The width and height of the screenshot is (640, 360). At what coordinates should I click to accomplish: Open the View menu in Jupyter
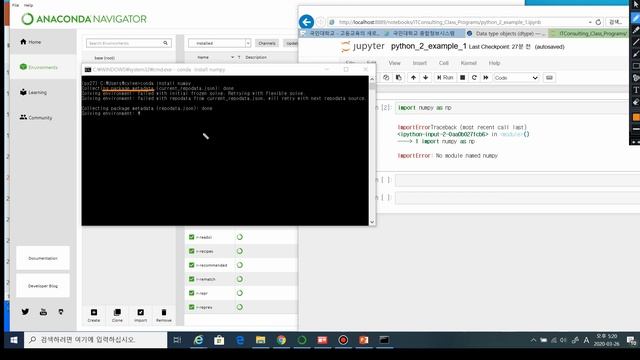(x=394, y=63)
